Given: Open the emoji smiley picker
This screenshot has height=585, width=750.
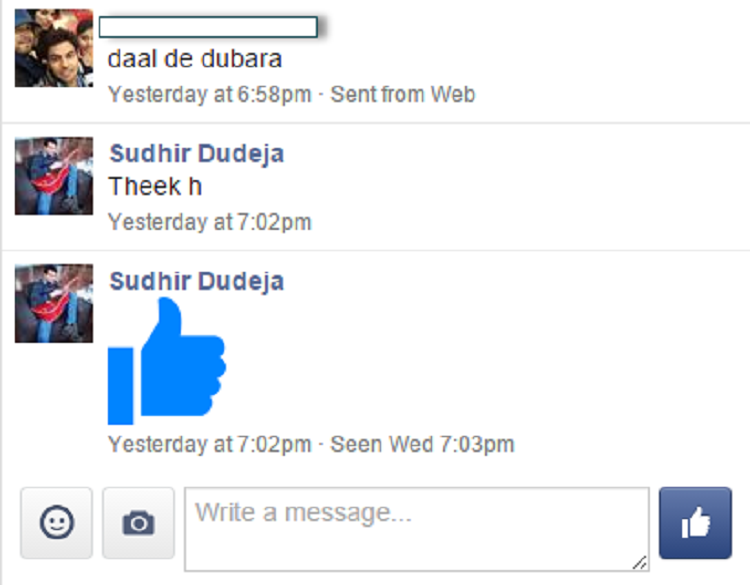Looking at the screenshot, I should point(56,522).
